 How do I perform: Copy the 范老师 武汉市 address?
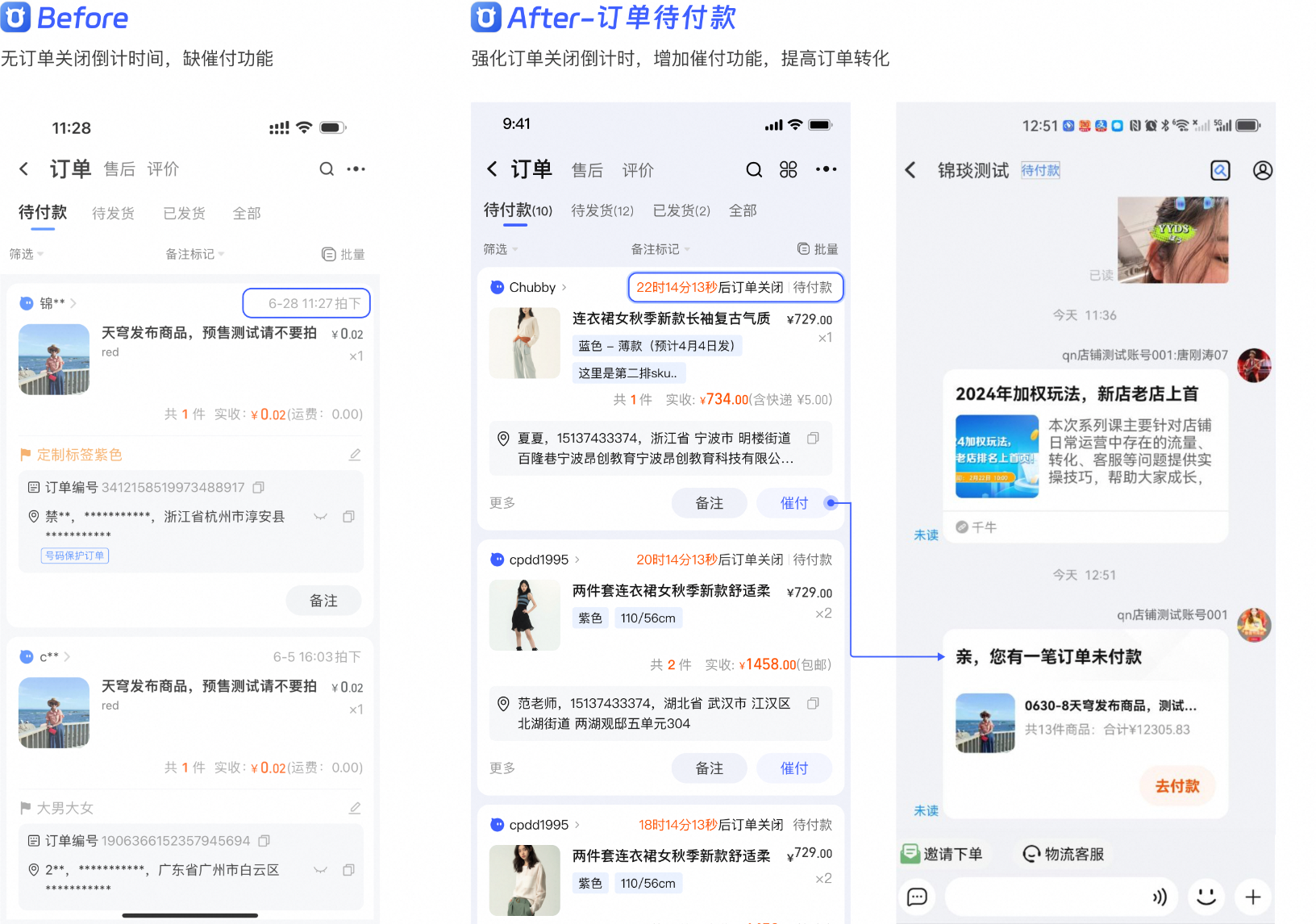813,703
